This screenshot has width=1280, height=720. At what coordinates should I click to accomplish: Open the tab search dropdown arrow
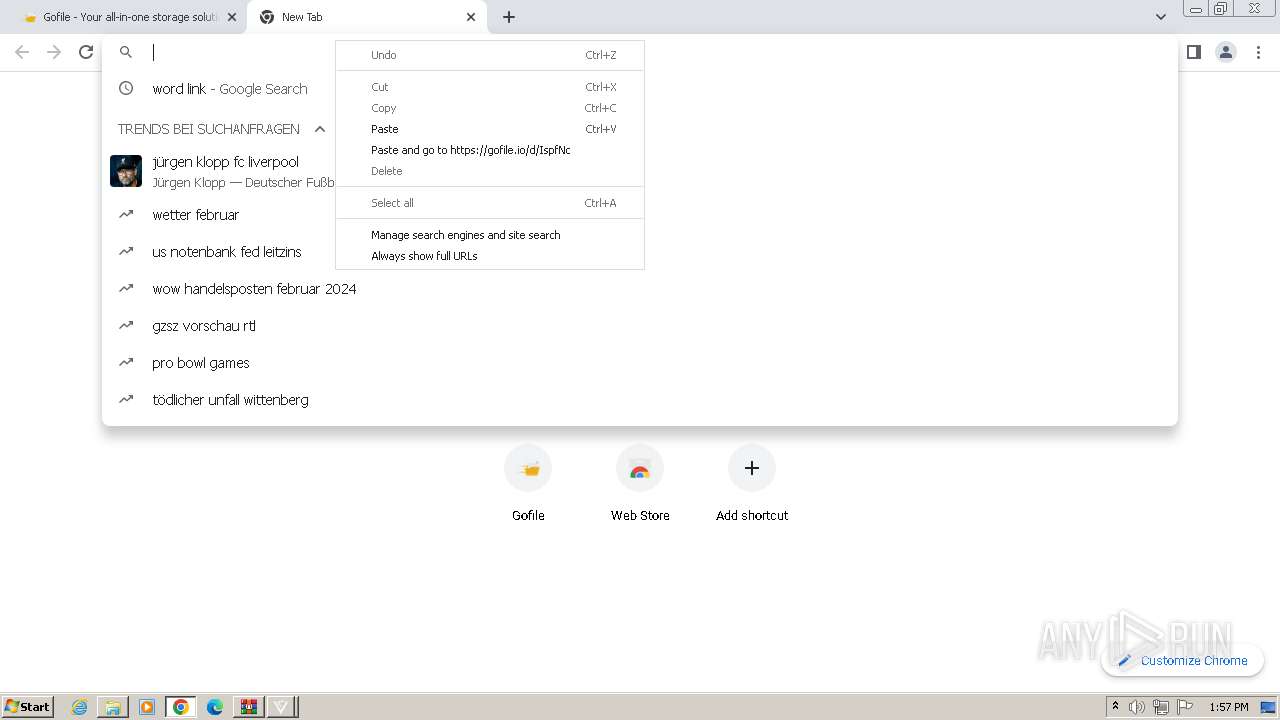coord(1160,17)
